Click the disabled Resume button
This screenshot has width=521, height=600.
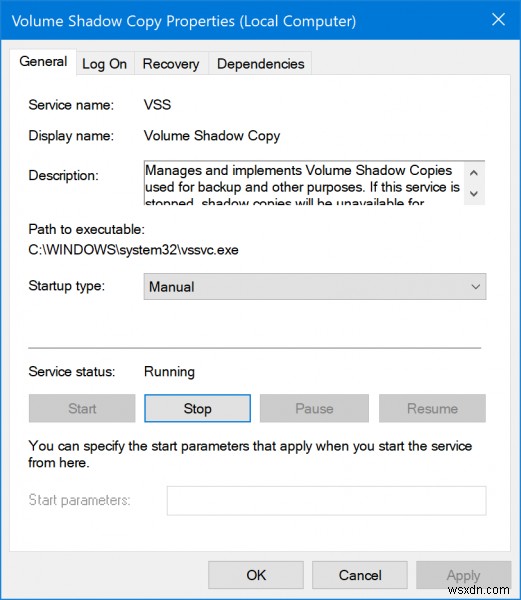coord(432,408)
